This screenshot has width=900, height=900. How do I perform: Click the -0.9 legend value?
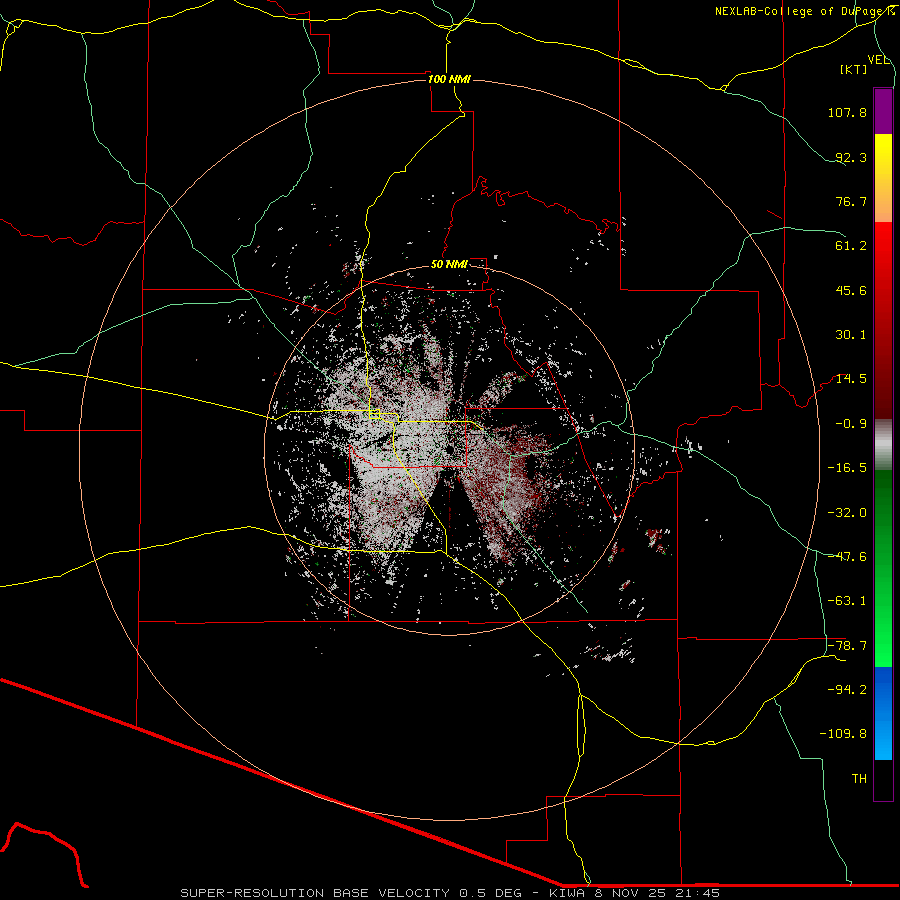click(x=851, y=424)
